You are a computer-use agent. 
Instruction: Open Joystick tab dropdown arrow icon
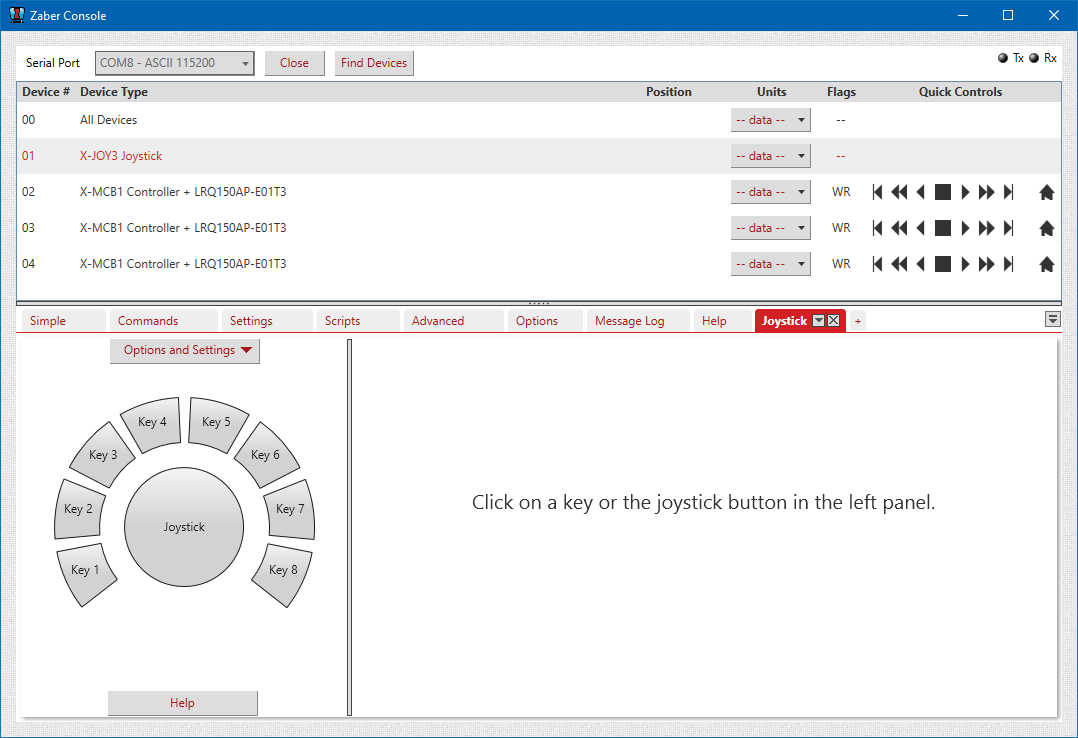[818, 321]
